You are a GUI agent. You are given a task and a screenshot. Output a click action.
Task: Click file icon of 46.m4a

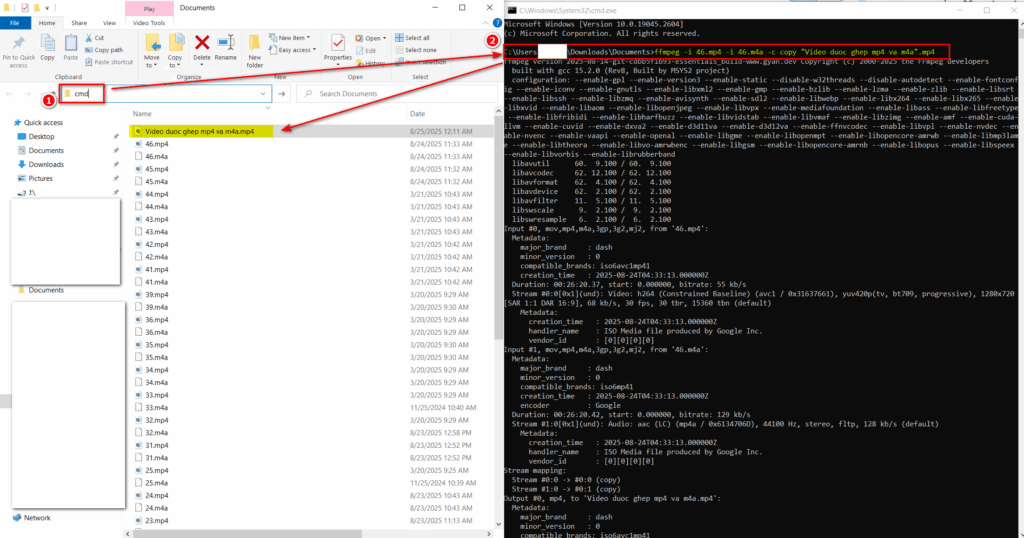pos(138,157)
